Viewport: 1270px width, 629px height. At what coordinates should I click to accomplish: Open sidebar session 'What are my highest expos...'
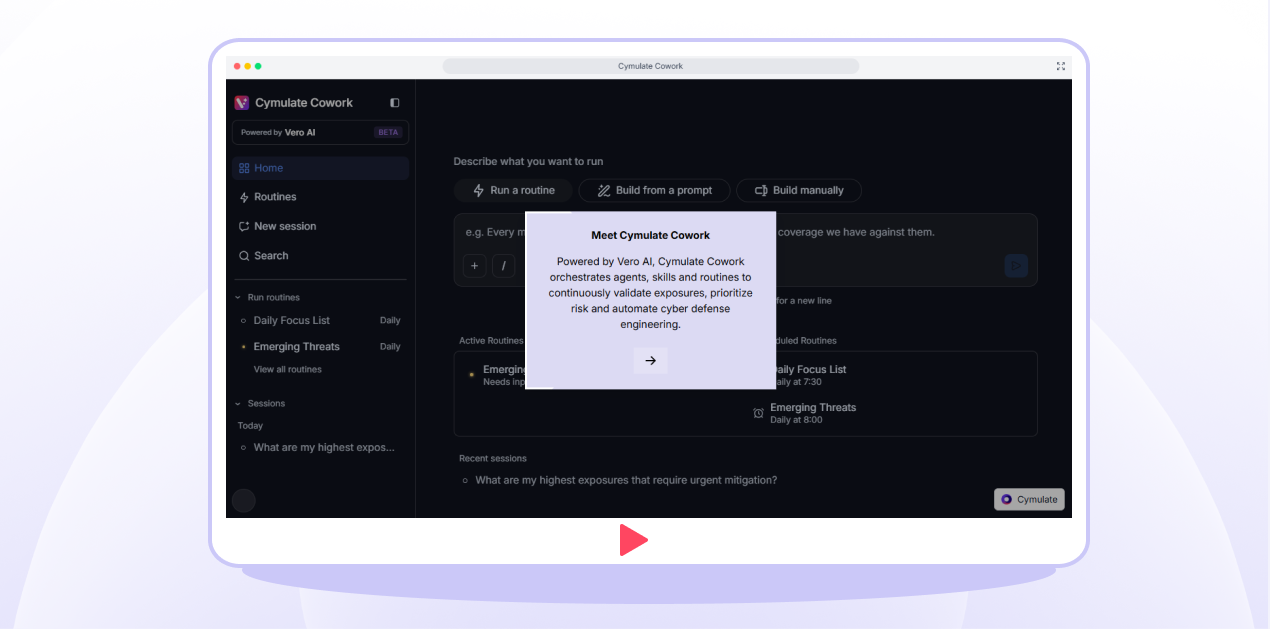(321, 447)
